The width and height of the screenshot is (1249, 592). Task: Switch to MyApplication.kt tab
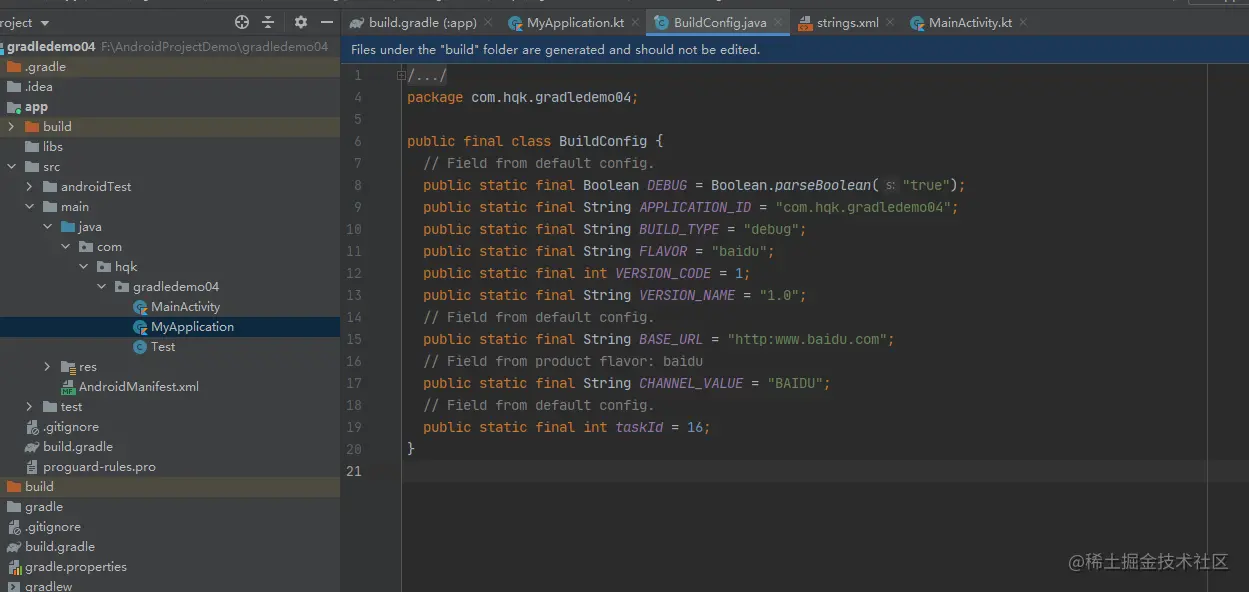[x=568, y=22]
